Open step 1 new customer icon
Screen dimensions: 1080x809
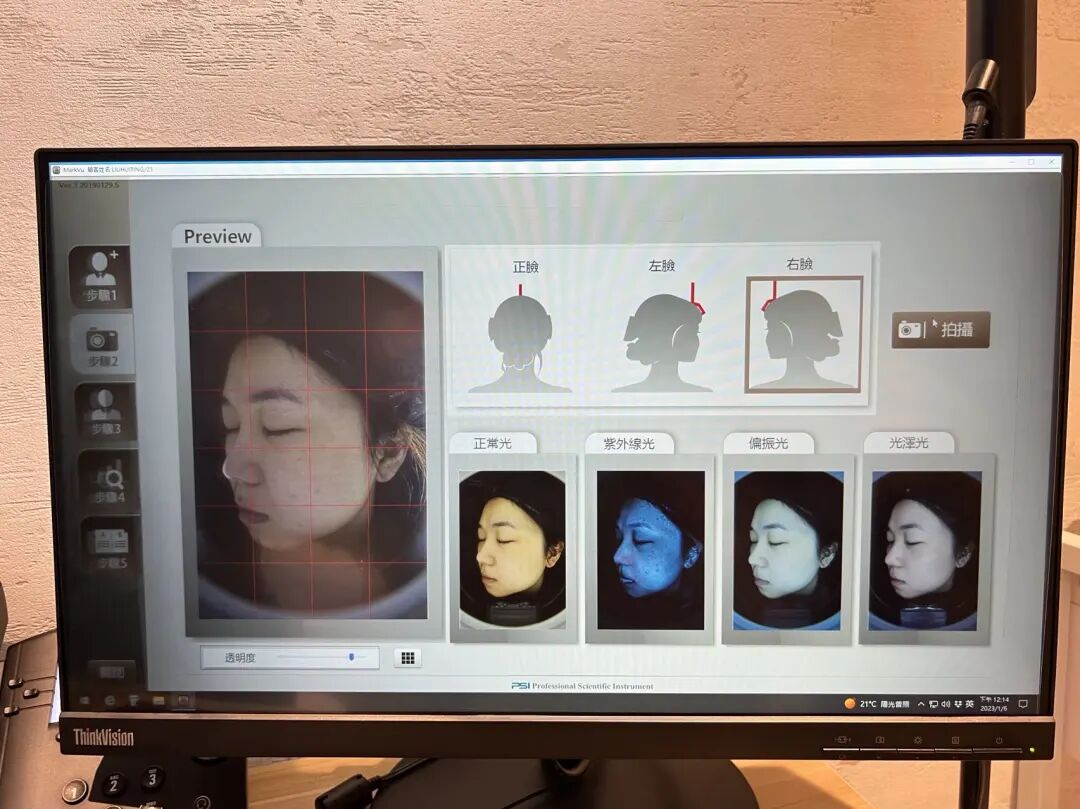tap(101, 275)
